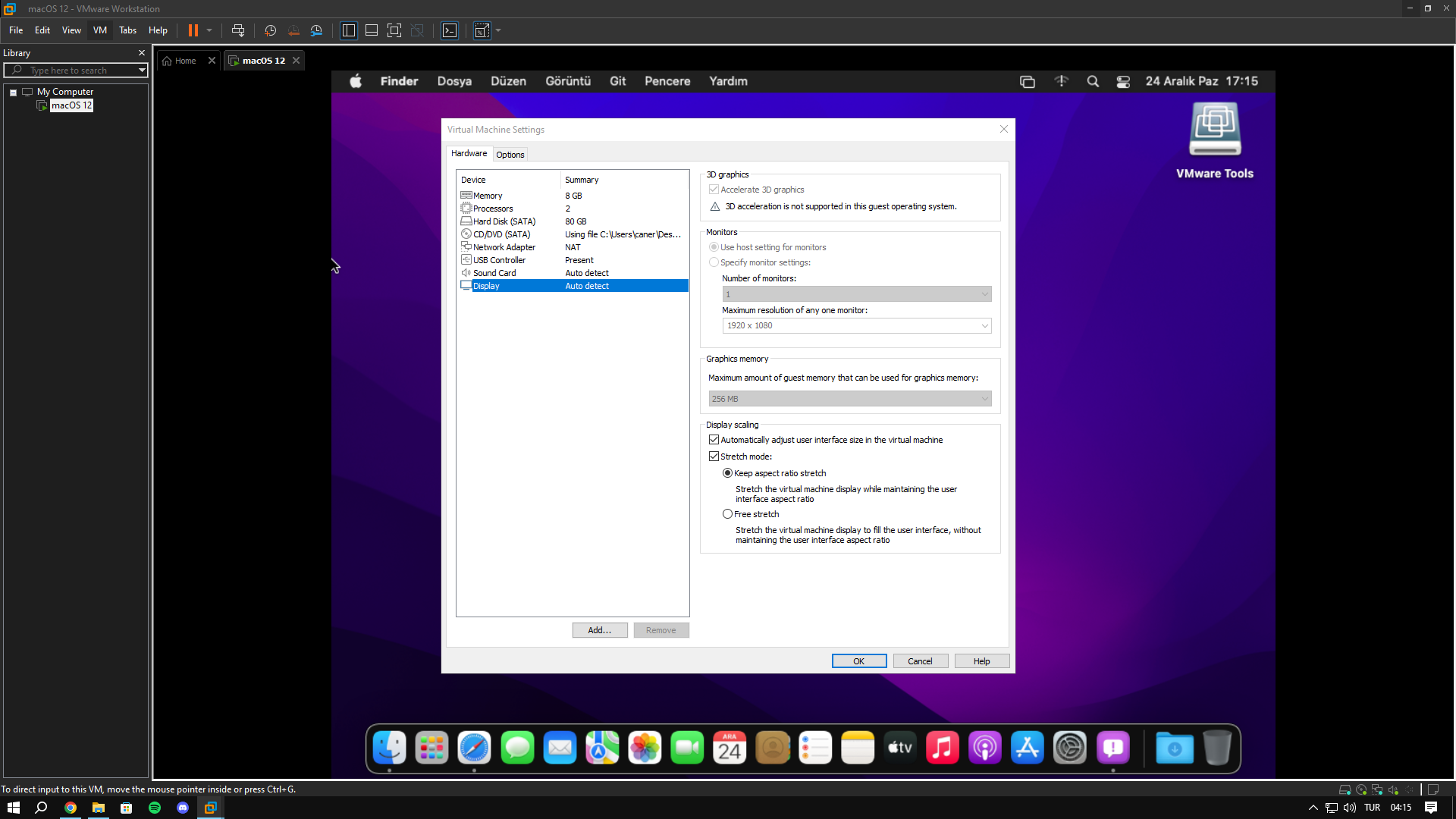This screenshot has width=1456, height=819.
Task: Select Network Adapter in device list
Action: (x=504, y=247)
